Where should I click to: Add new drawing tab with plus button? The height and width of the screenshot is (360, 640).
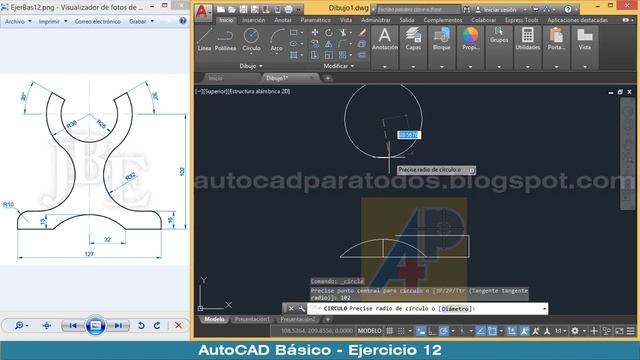(327, 78)
